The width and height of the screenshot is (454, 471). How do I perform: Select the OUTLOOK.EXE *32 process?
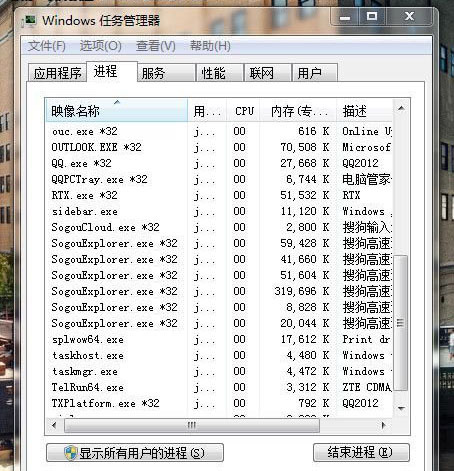tap(219, 147)
